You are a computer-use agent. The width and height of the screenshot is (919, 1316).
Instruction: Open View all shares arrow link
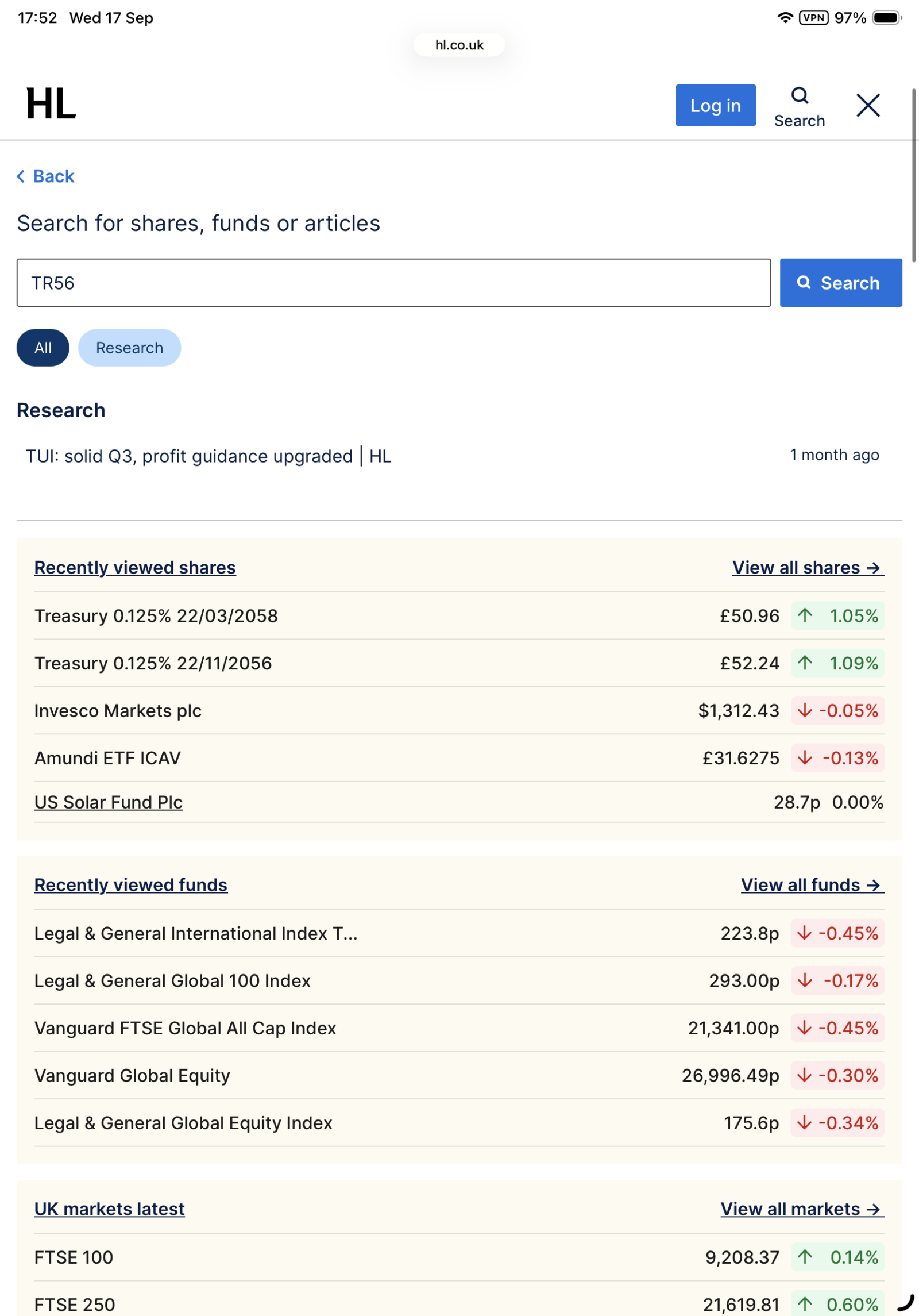click(807, 568)
